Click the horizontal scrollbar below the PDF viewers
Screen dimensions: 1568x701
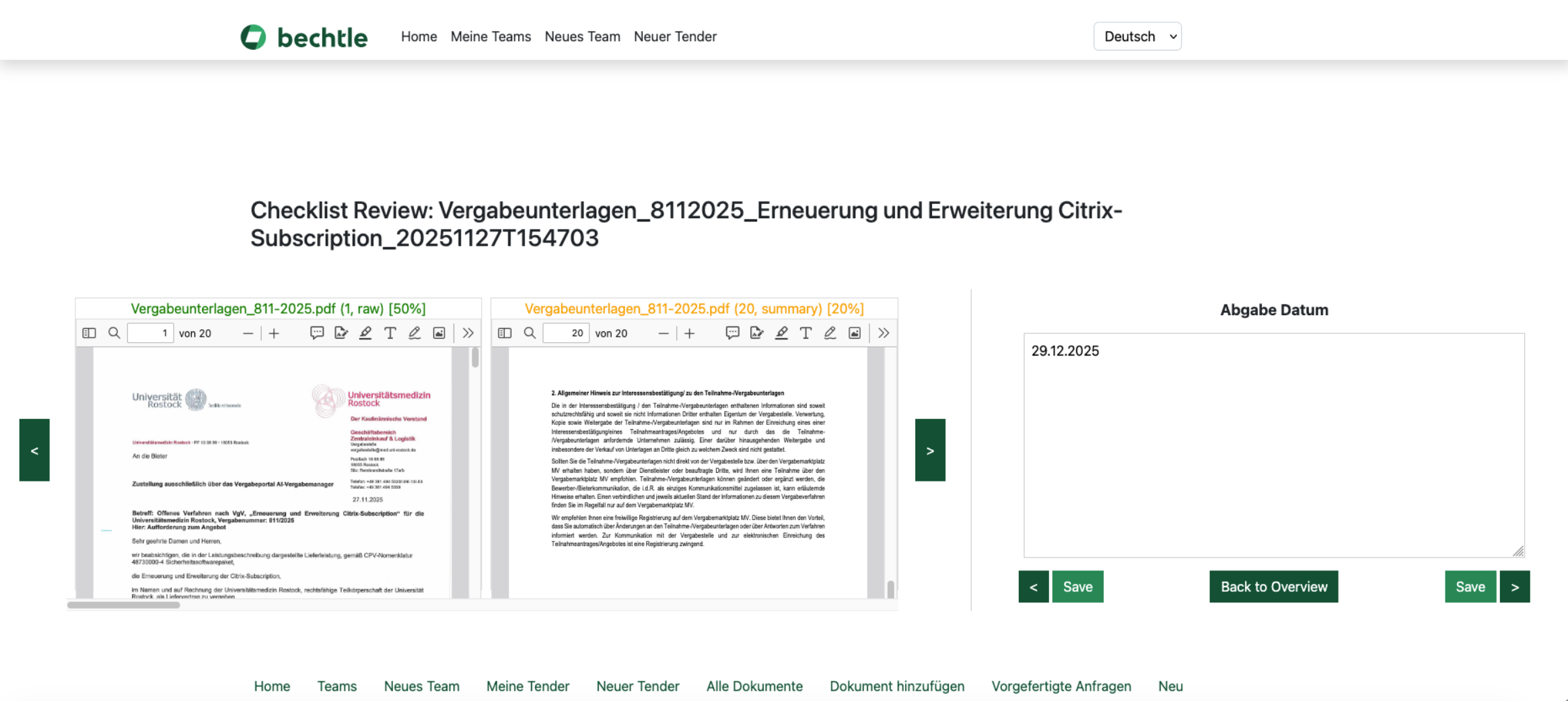[x=124, y=605]
